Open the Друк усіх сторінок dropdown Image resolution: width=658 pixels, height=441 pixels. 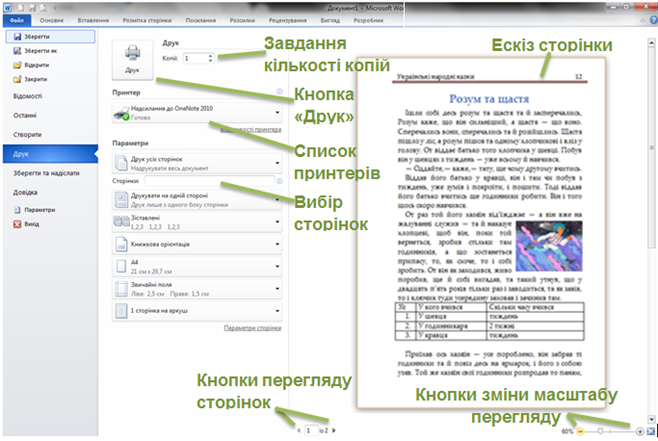tap(276, 163)
